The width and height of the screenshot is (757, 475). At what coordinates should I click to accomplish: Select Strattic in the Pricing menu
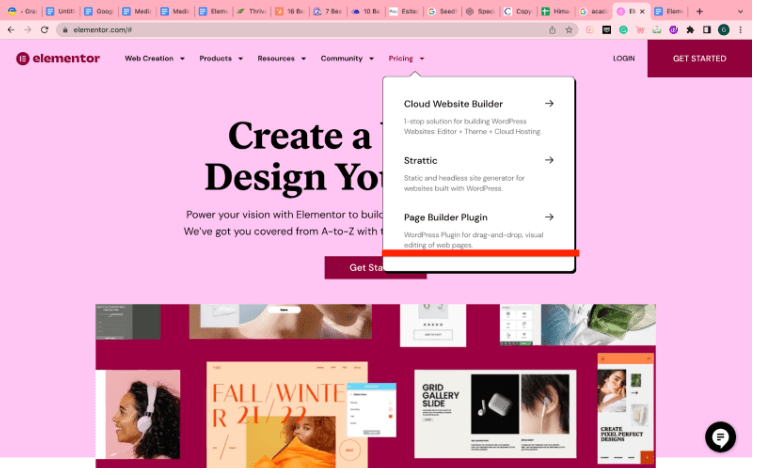pyautogui.click(x=420, y=160)
